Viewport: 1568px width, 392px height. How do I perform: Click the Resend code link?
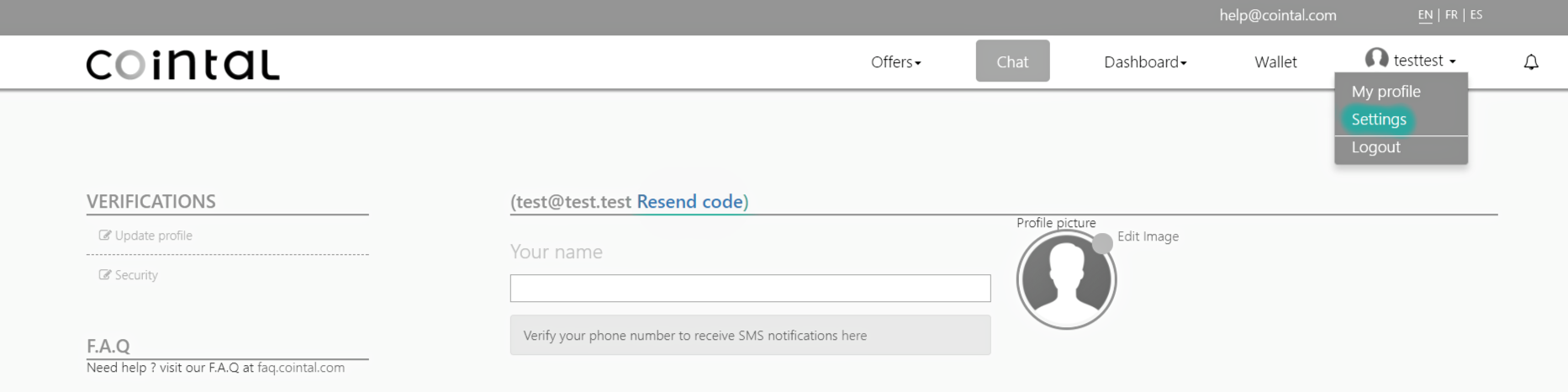pyautogui.click(x=689, y=202)
